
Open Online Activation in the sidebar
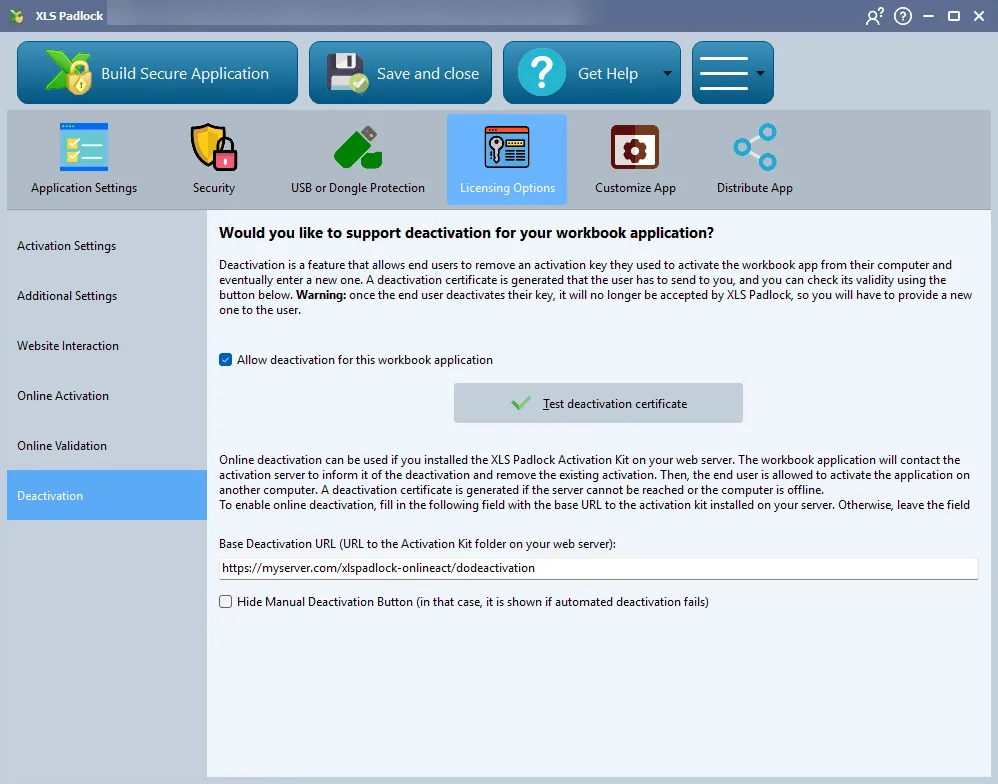pos(107,396)
